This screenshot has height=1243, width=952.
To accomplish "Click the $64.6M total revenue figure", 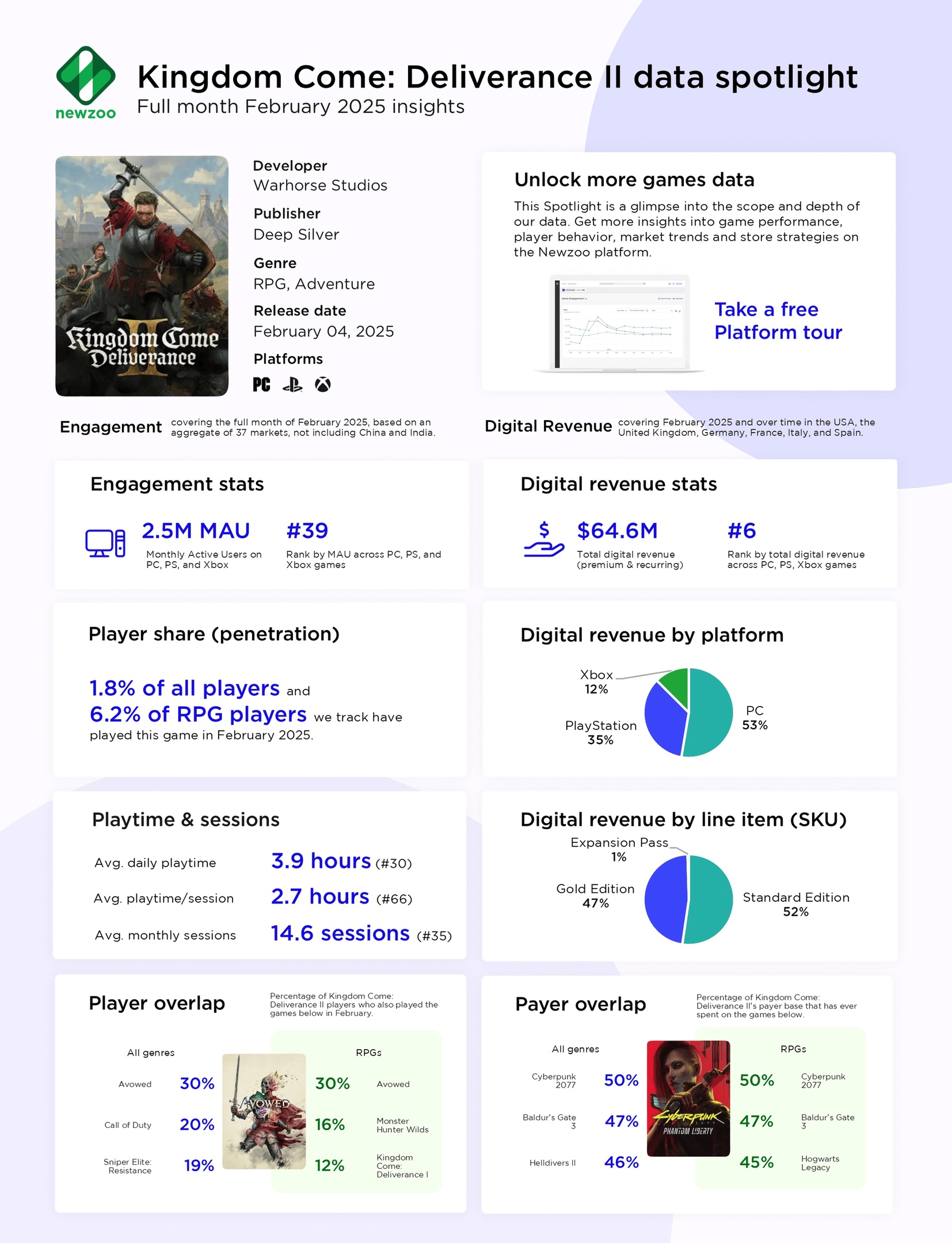I will (x=617, y=531).
